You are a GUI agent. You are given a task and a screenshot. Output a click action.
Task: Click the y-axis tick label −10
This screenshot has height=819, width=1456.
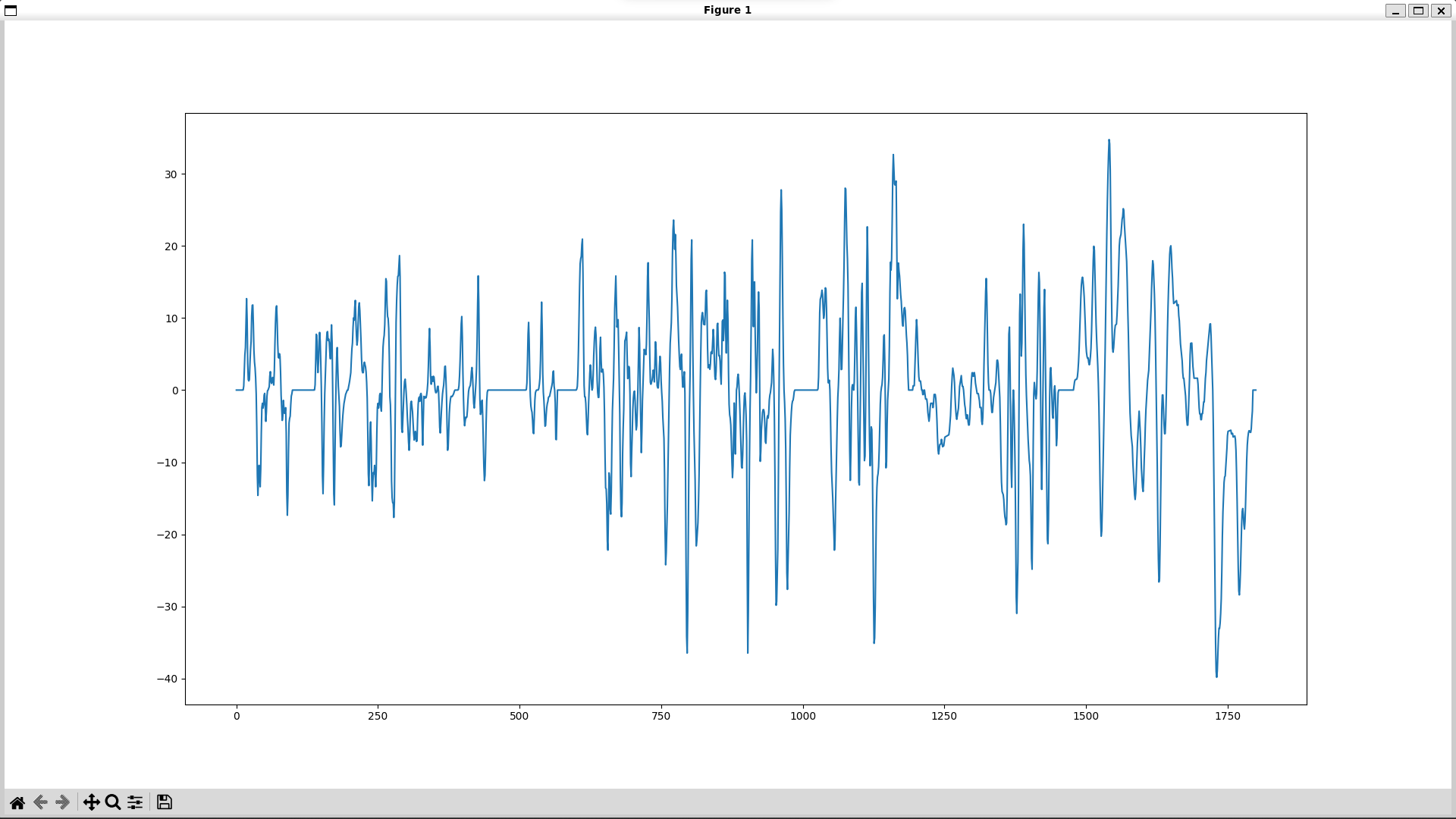click(x=167, y=463)
